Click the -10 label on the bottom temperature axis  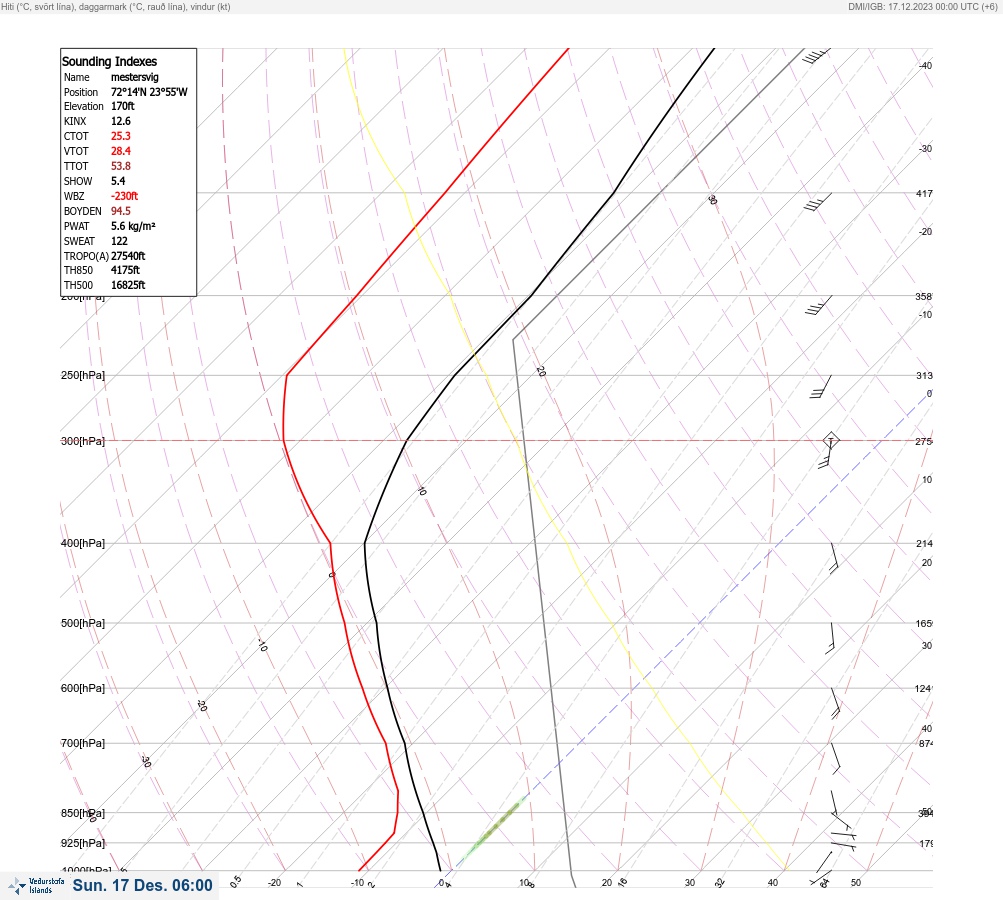(358, 883)
